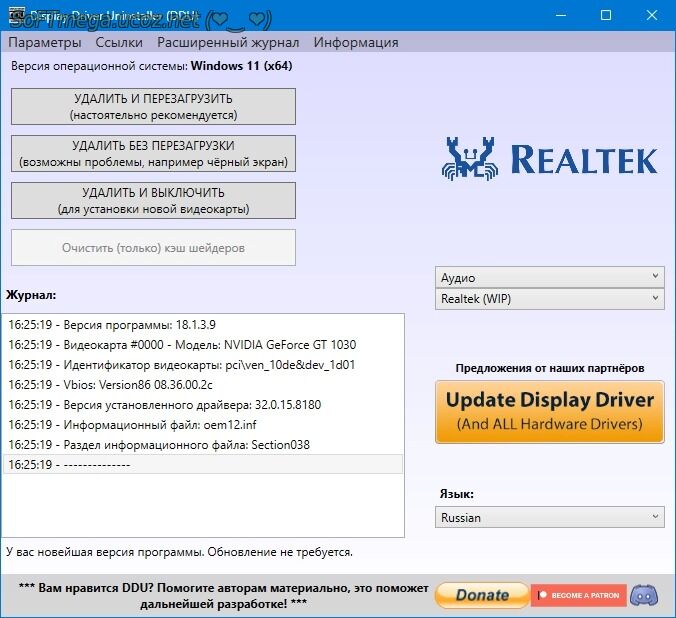The image size is (676, 618).
Task: Open the Параметры menu
Action: 44,42
